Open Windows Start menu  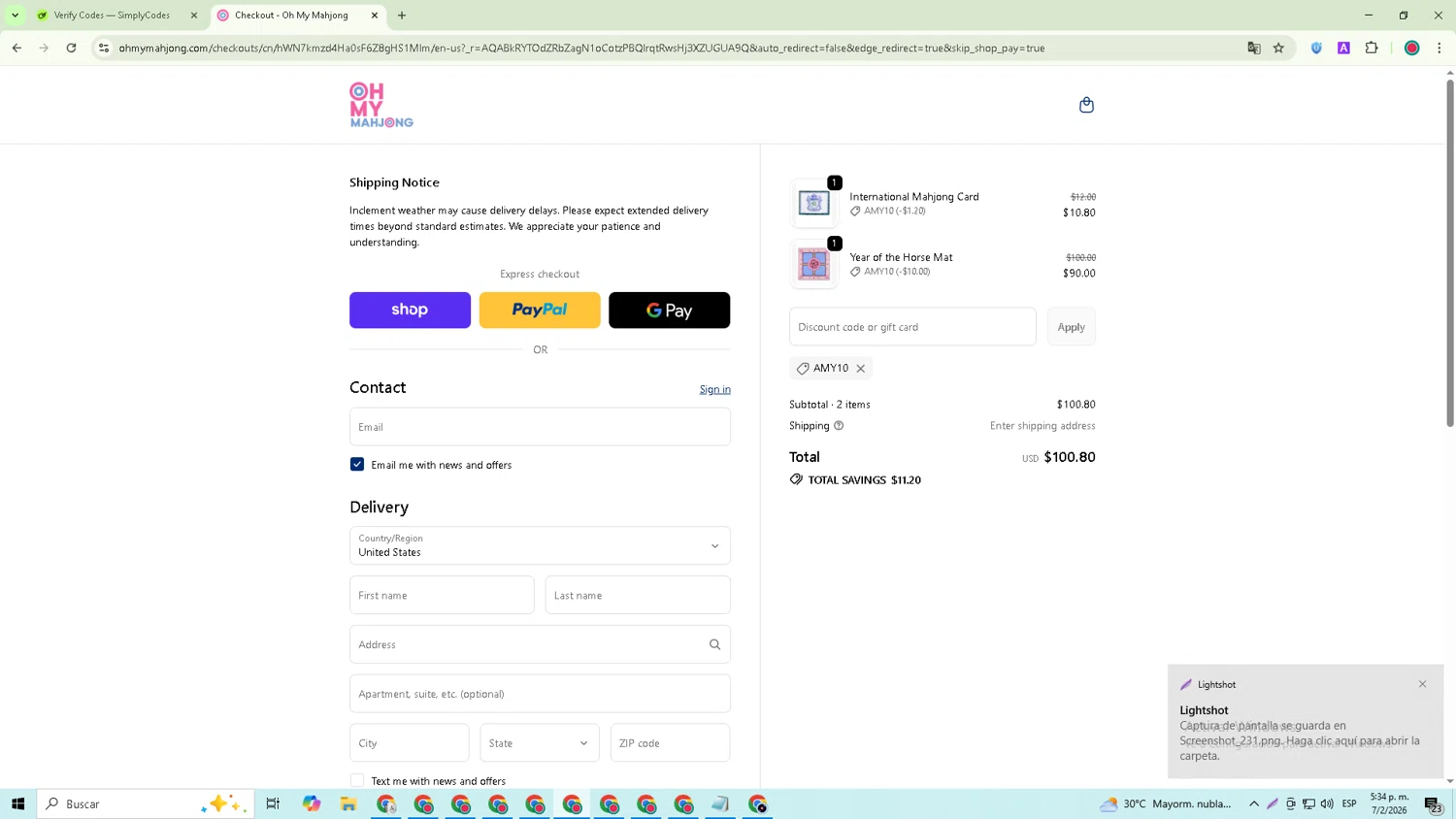(x=17, y=803)
